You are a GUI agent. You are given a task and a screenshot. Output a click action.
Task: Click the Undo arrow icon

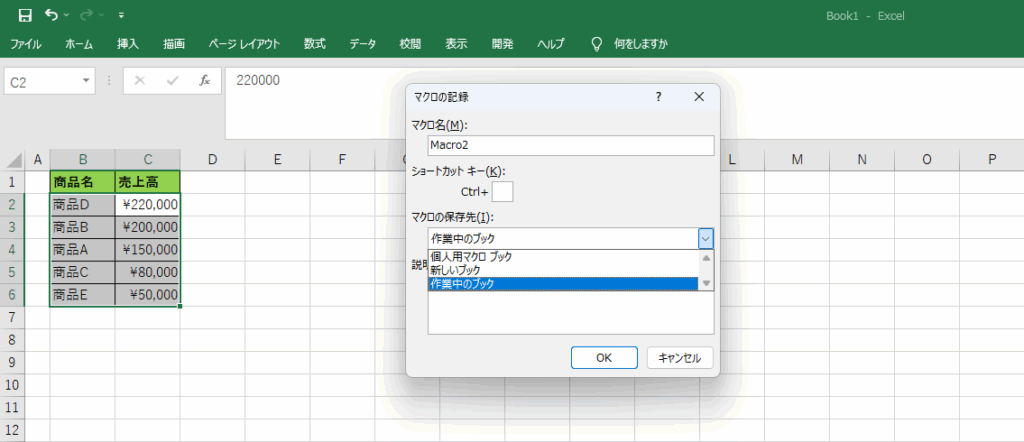click(51, 16)
